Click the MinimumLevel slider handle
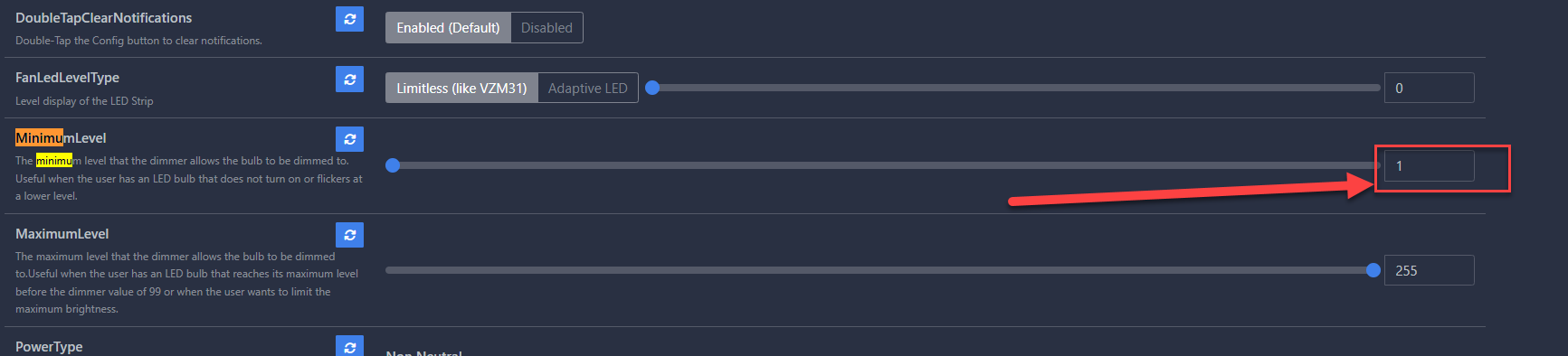The height and width of the screenshot is (356, 1568). tap(393, 165)
